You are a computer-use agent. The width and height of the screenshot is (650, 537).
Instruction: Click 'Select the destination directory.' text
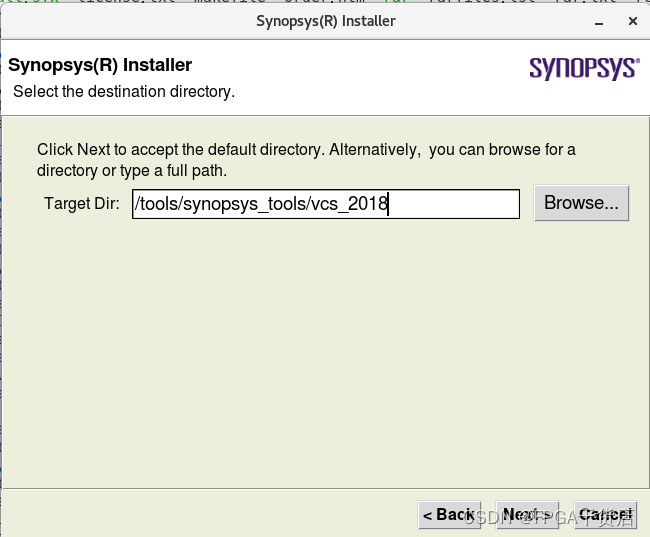pos(124,92)
